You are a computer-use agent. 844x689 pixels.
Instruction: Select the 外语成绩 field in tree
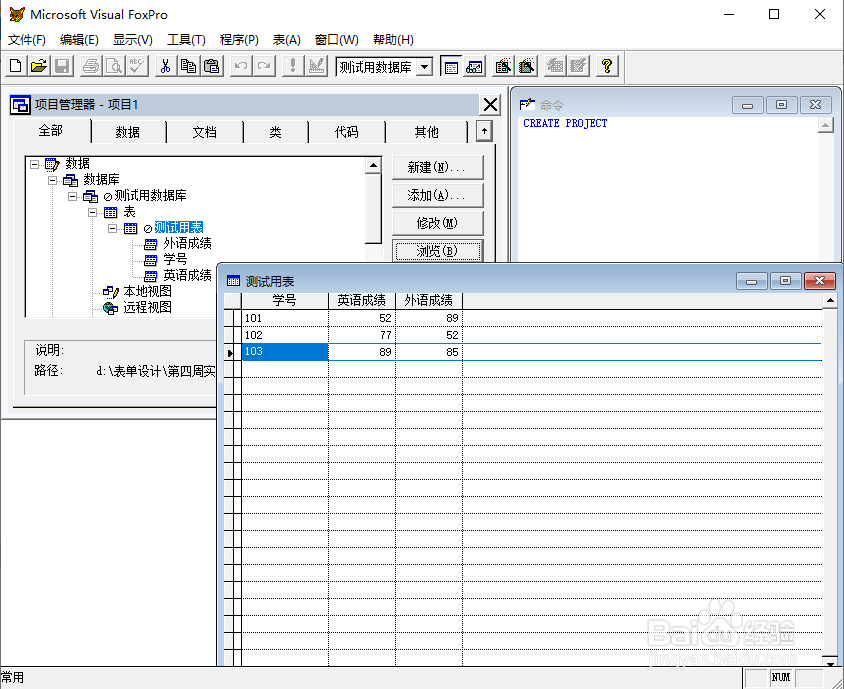187,243
